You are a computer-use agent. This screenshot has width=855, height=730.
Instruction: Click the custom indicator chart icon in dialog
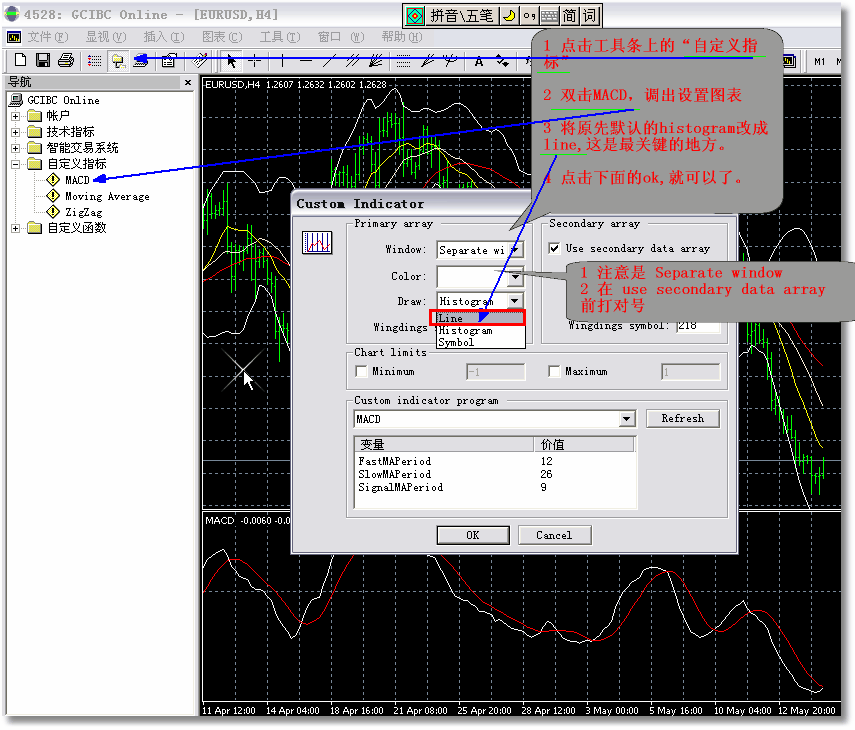318,242
